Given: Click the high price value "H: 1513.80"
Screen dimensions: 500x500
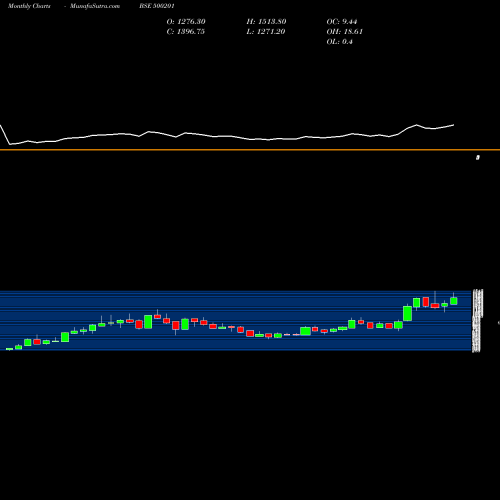Looking at the screenshot, I should pos(266,22).
